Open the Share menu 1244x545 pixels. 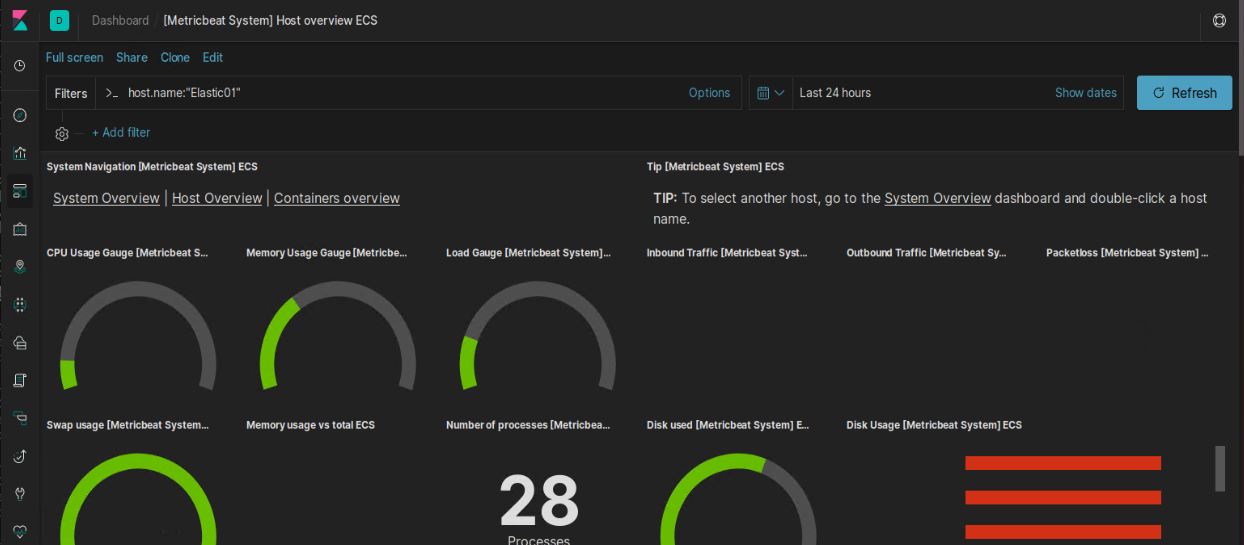[x=131, y=58]
